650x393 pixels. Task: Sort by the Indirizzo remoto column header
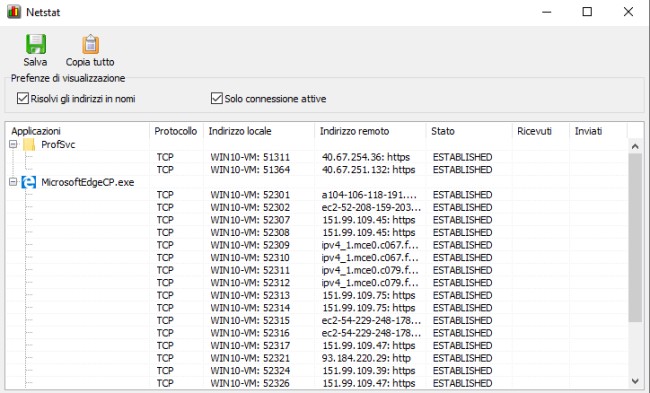click(x=370, y=131)
